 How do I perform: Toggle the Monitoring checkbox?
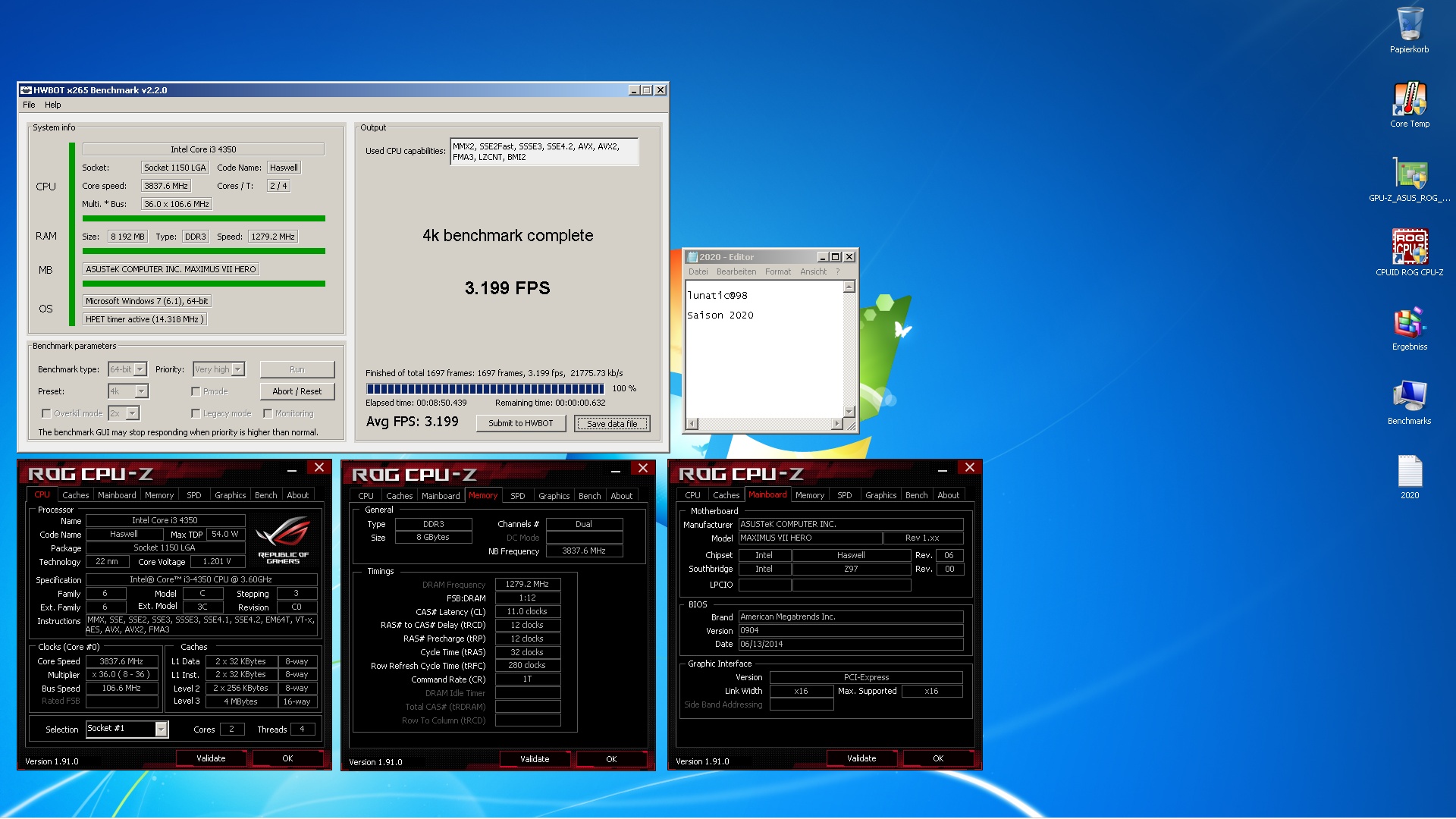(x=268, y=413)
